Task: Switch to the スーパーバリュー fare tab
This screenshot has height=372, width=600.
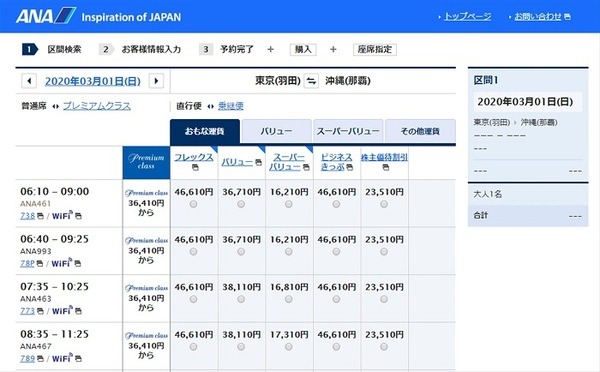Action: click(348, 131)
